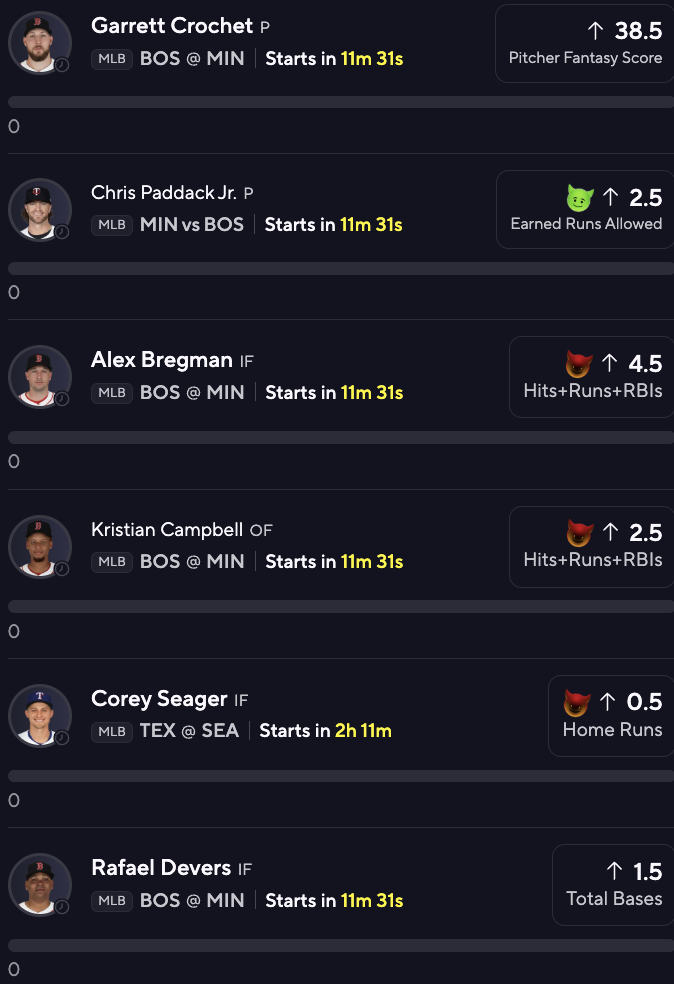The image size is (674, 984).
Task: Click the clock badge on Corey Seager's photo
Action: (x=62, y=737)
